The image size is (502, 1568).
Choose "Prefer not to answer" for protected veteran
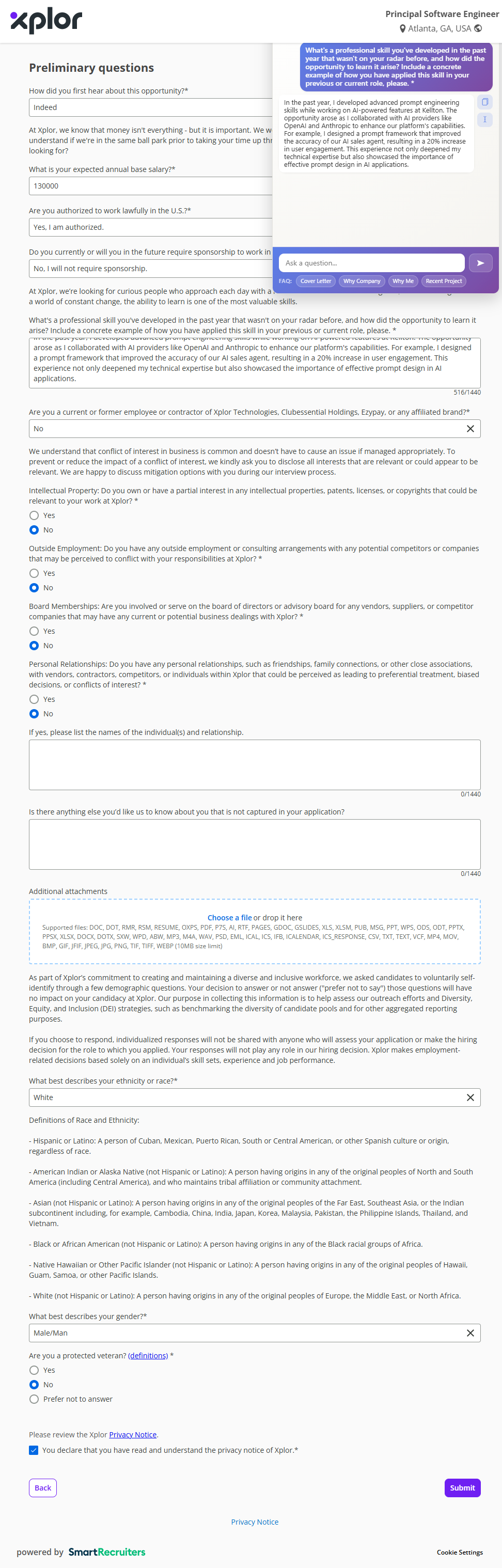point(34,1399)
